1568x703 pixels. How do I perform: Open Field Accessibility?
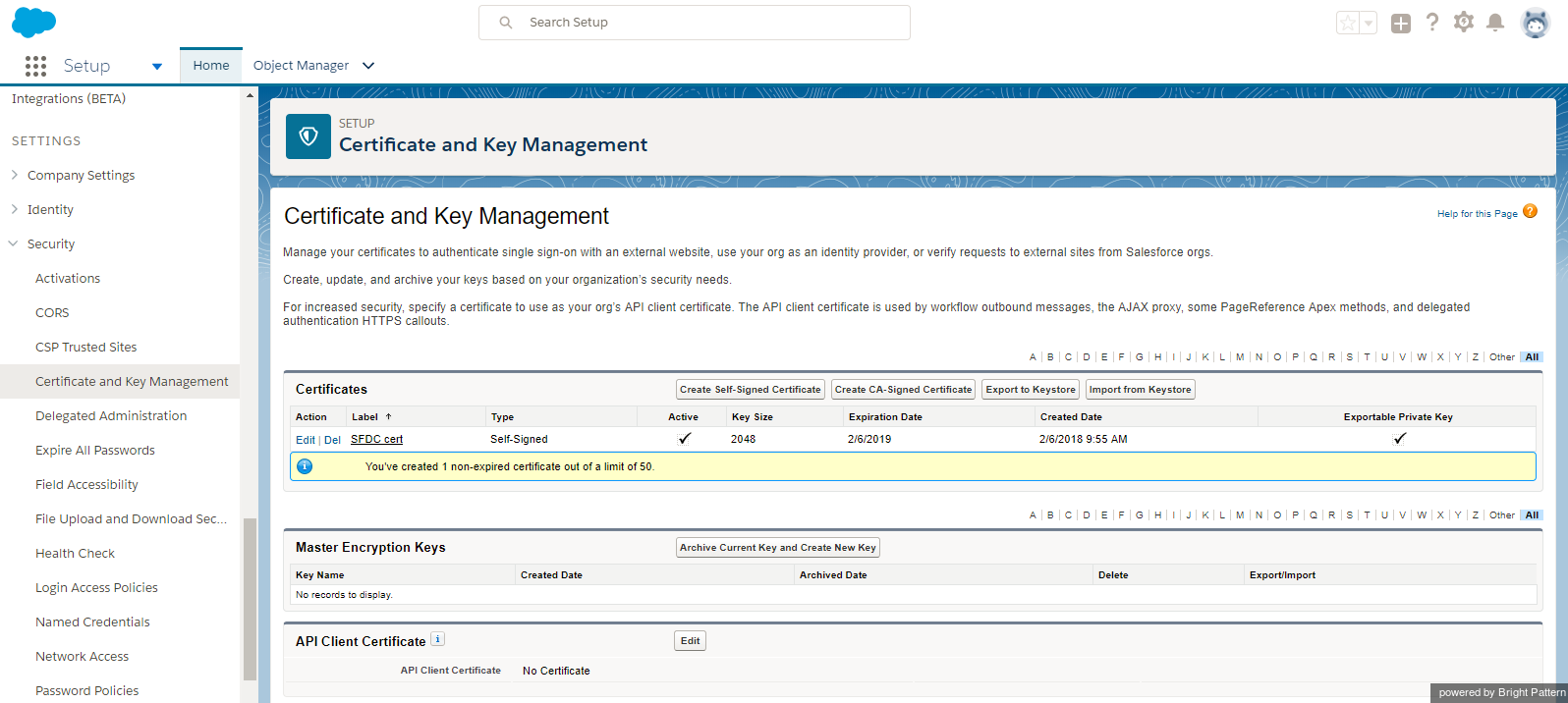pos(86,485)
